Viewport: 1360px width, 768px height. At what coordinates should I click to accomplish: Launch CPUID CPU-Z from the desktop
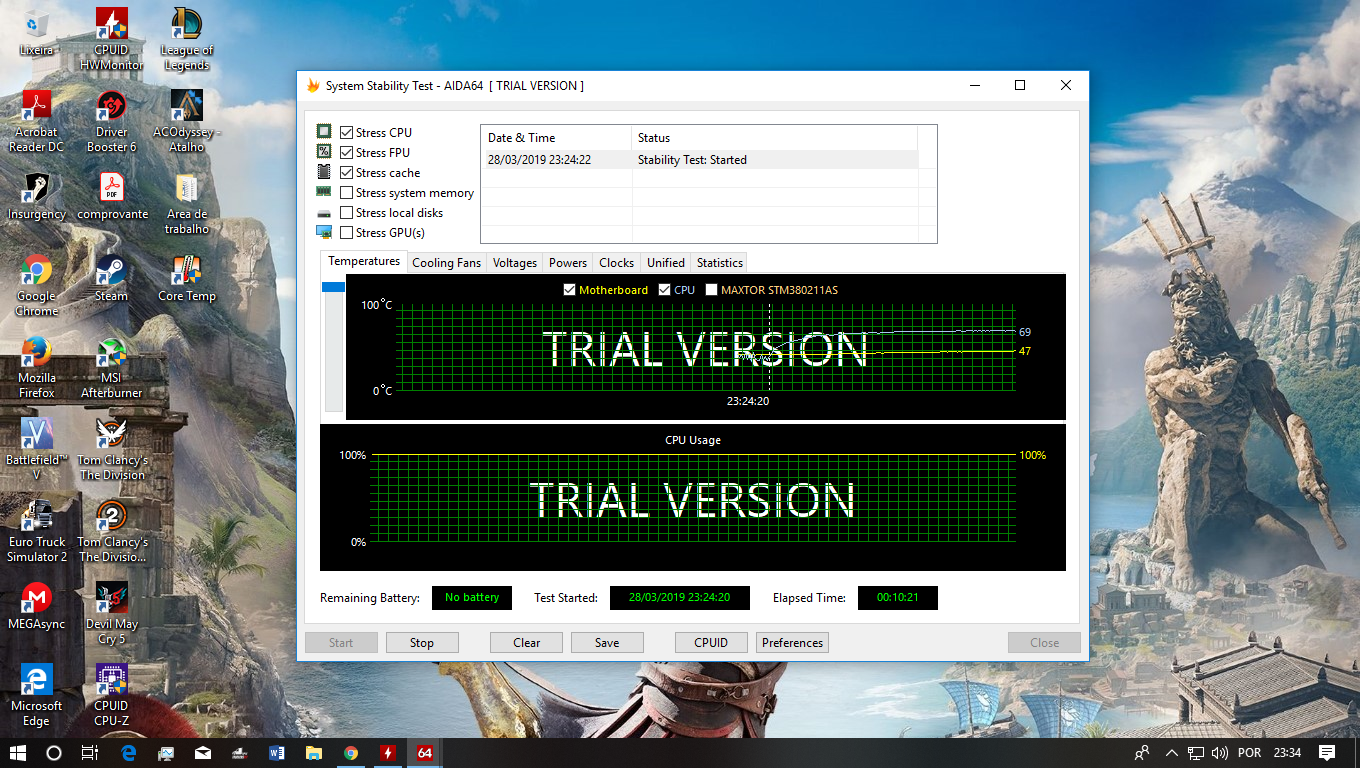click(111, 695)
